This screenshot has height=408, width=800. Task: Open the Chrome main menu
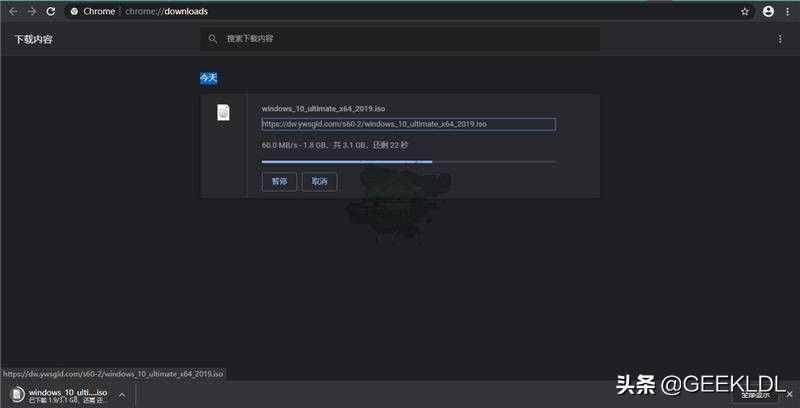(788, 11)
